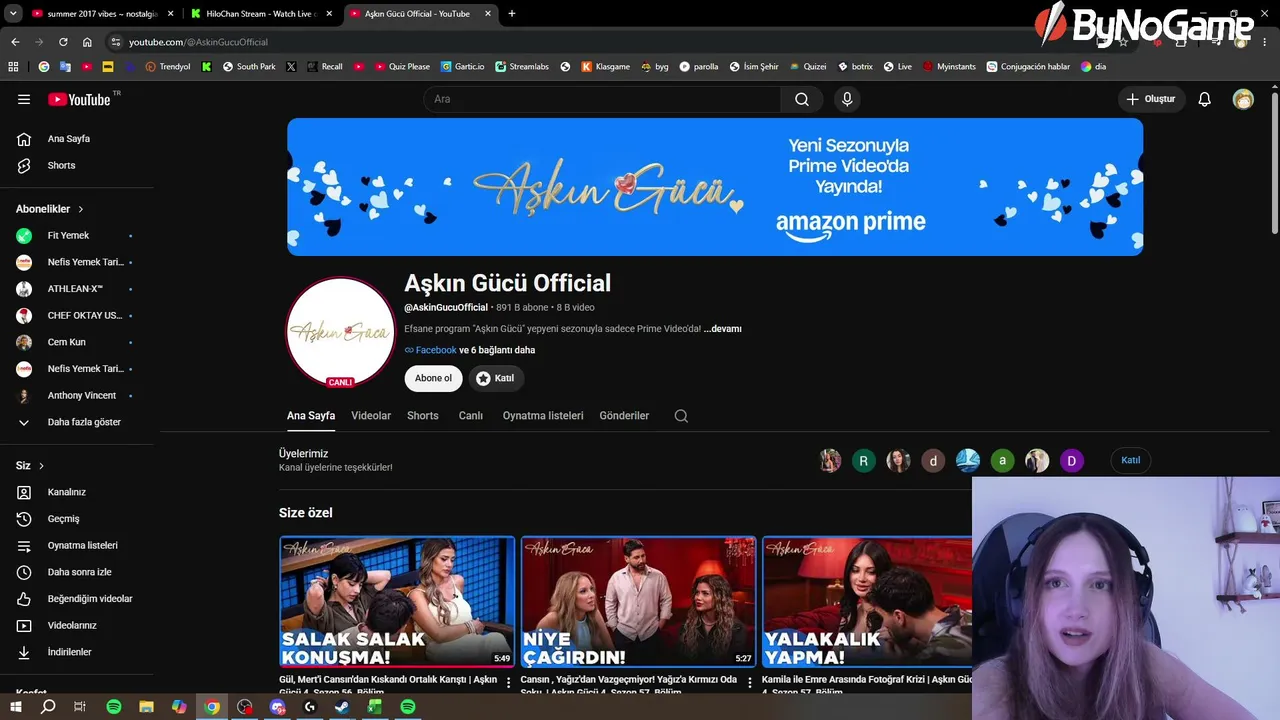Open a new browser tab
Viewport: 1280px width, 720px height.
(x=512, y=14)
